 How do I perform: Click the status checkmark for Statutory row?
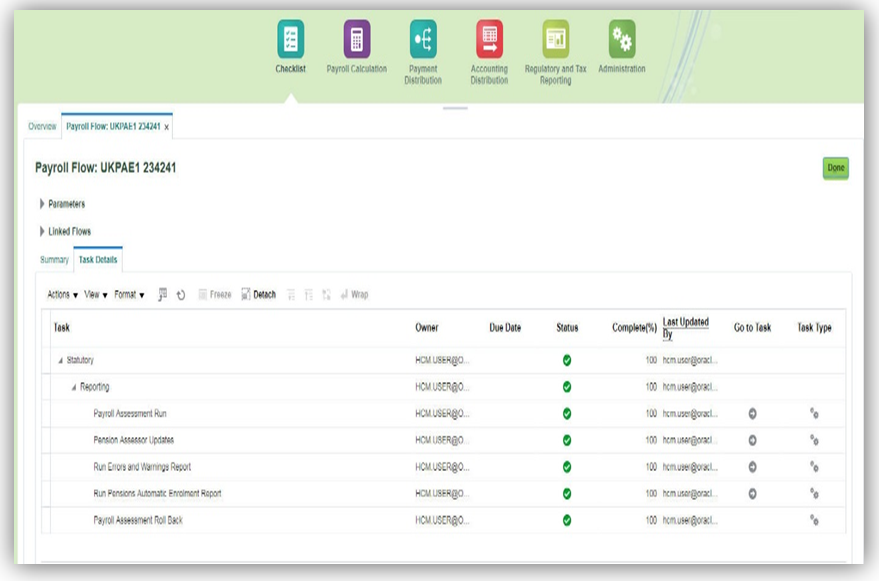(x=567, y=361)
